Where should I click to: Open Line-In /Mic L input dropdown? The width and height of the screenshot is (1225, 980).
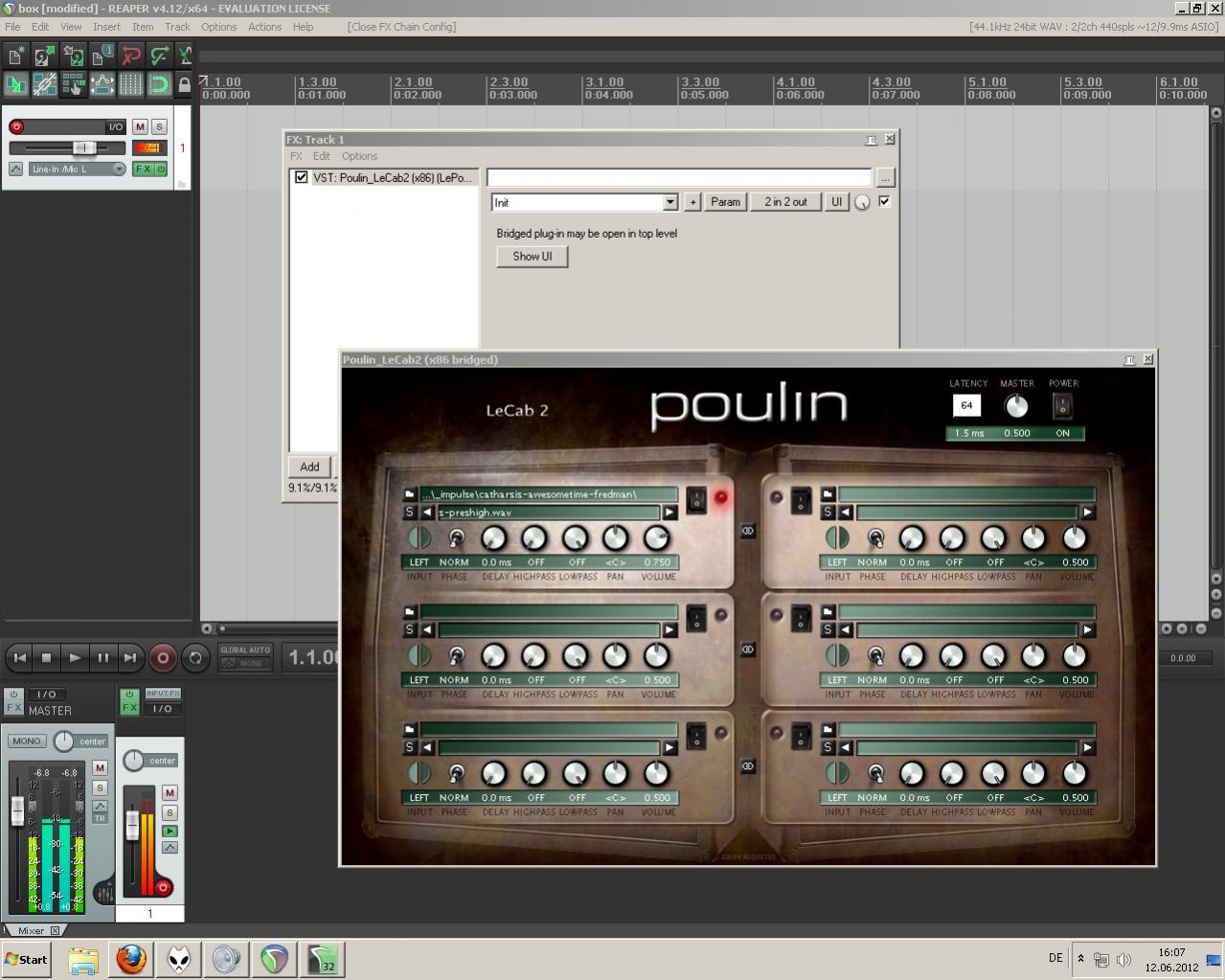click(78, 170)
